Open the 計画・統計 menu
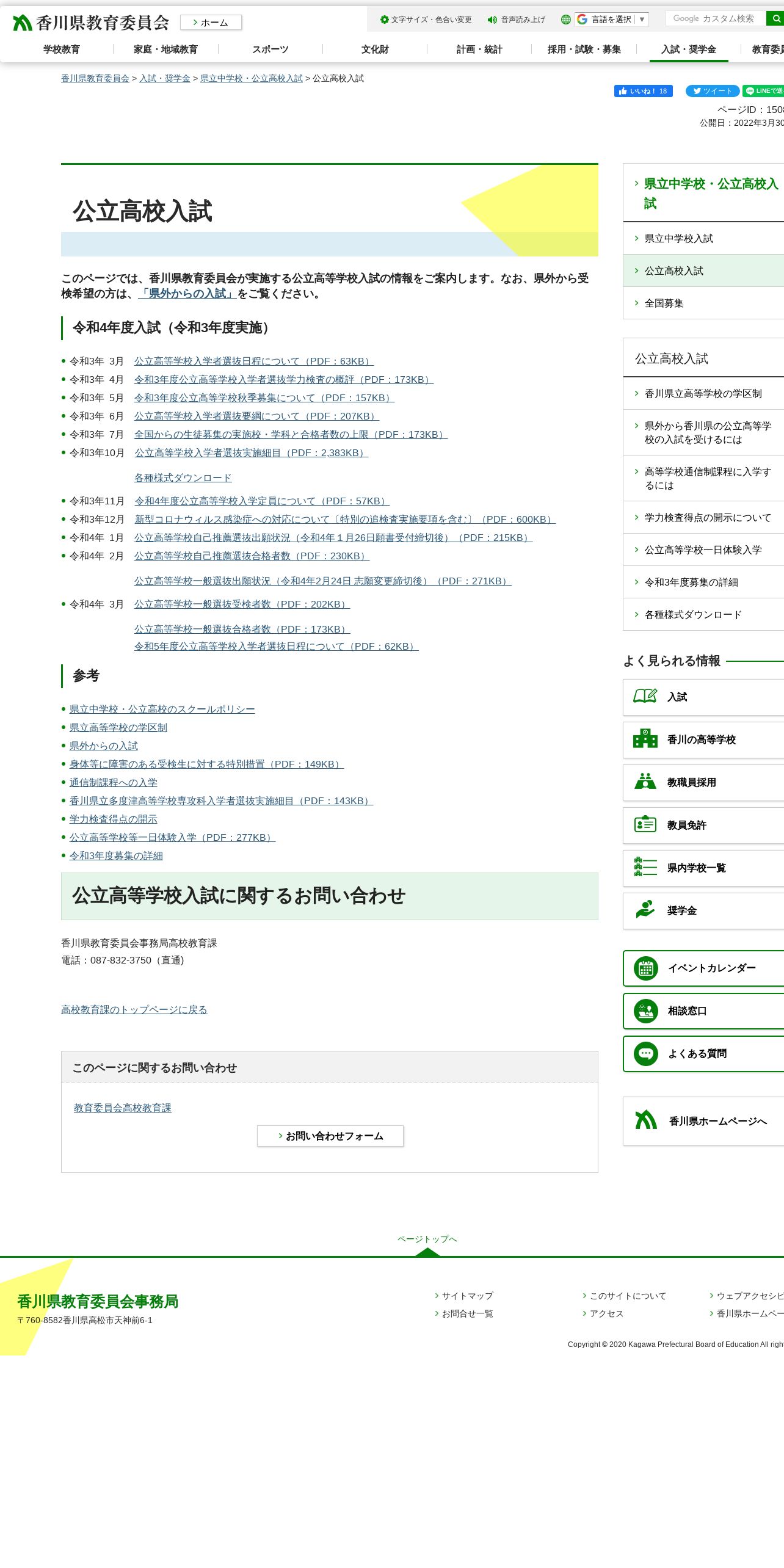The image size is (784, 1568). (x=479, y=49)
